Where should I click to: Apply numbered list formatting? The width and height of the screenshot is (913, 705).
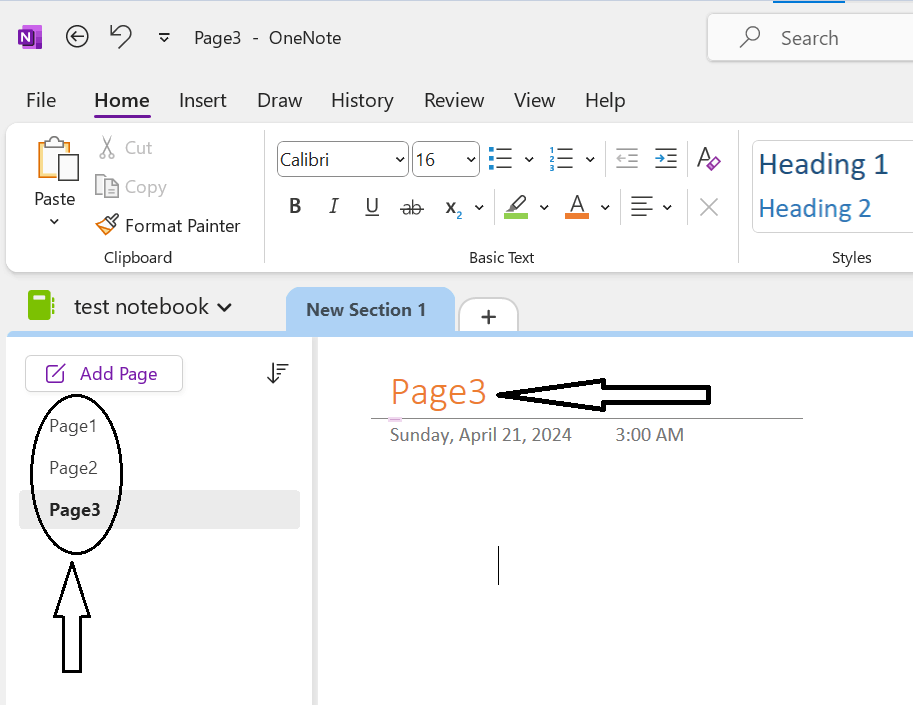click(x=561, y=159)
